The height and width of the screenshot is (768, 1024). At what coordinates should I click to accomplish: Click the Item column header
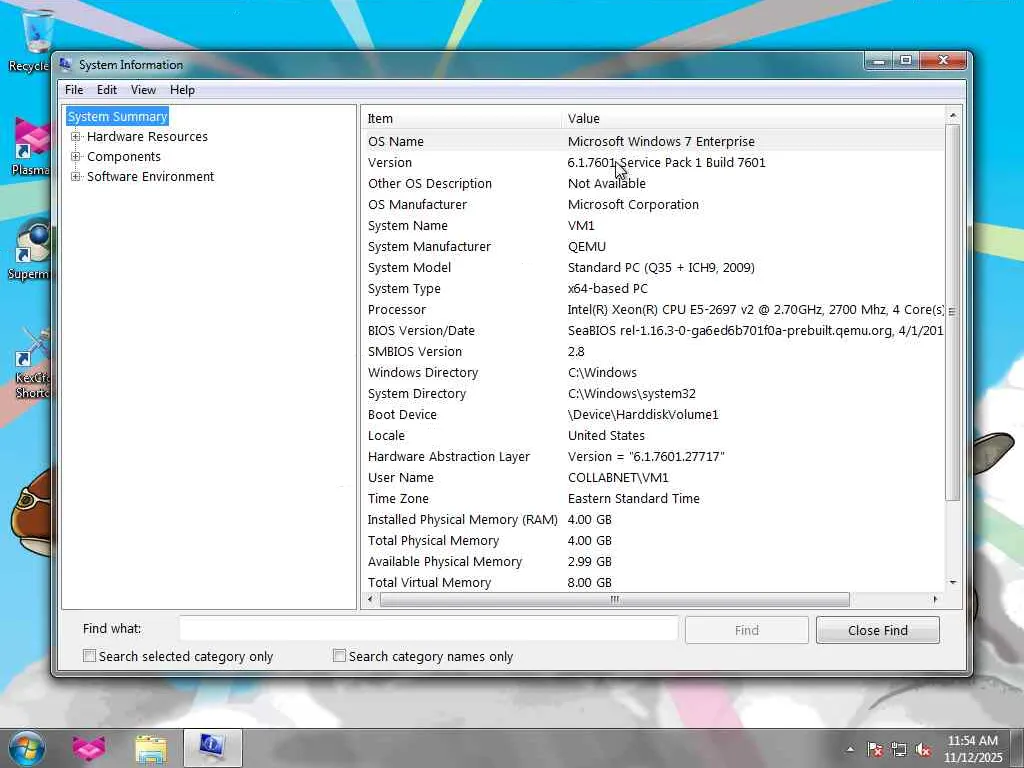tap(461, 118)
